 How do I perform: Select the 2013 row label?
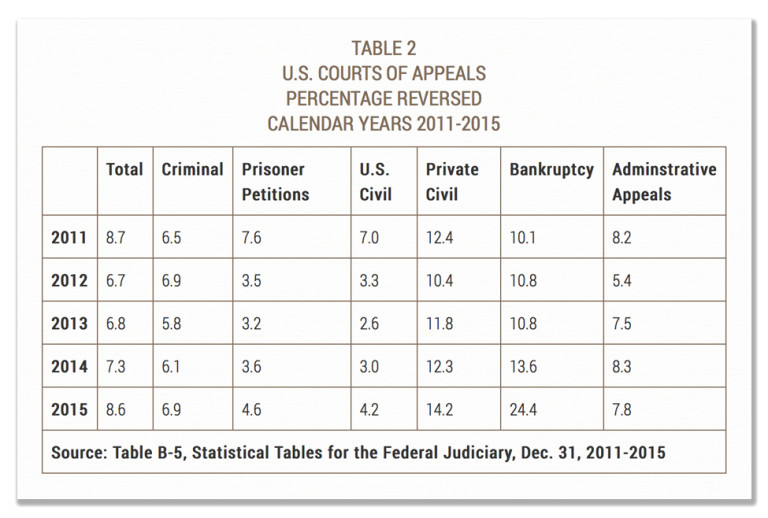(69, 324)
